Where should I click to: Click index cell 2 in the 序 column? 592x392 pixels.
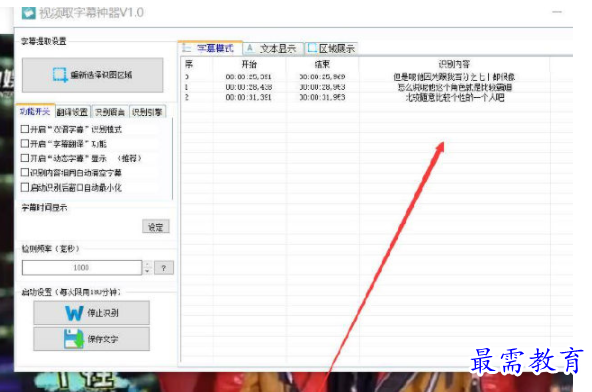tap(187, 97)
